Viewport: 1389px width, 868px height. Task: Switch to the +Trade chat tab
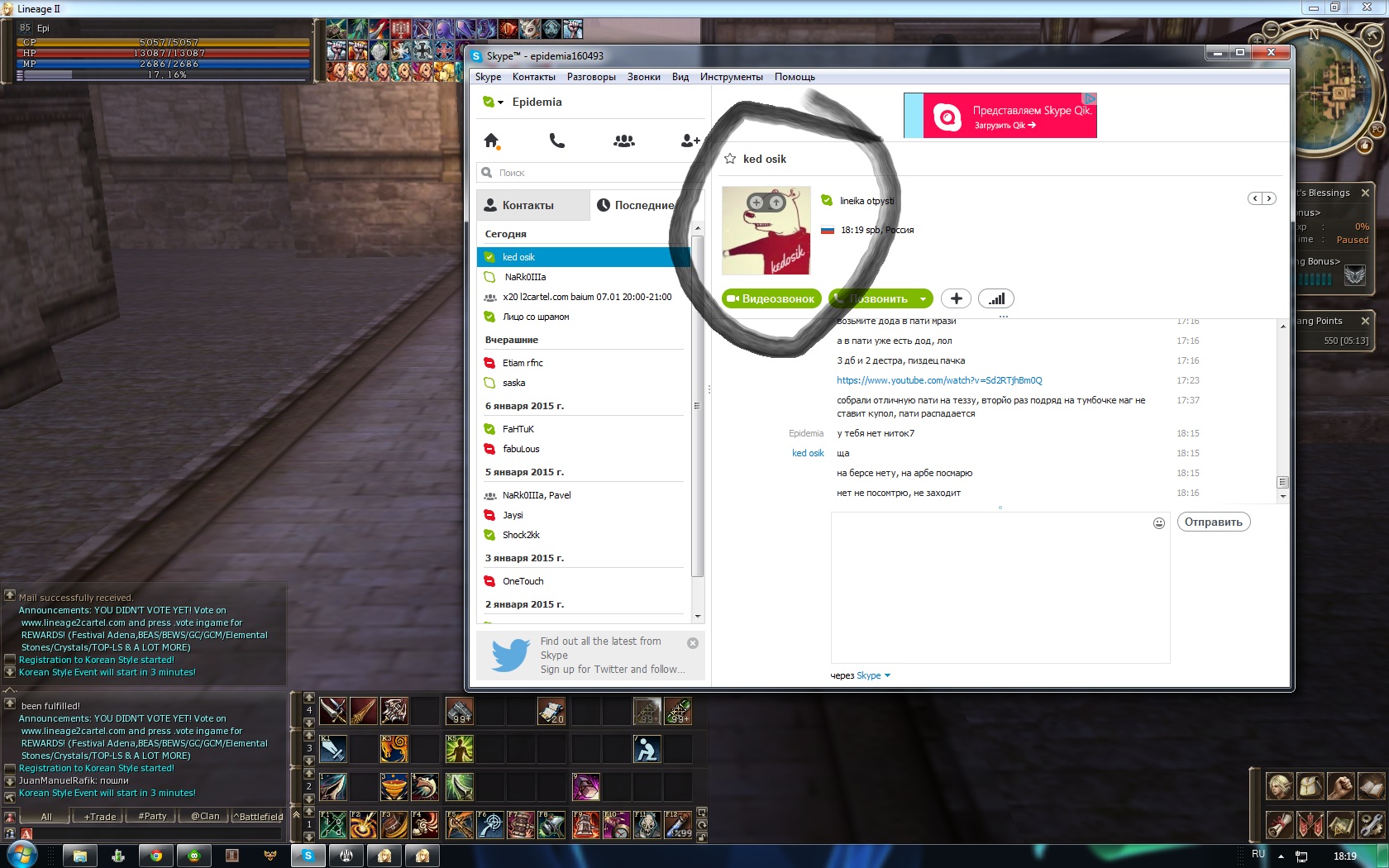click(x=99, y=816)
